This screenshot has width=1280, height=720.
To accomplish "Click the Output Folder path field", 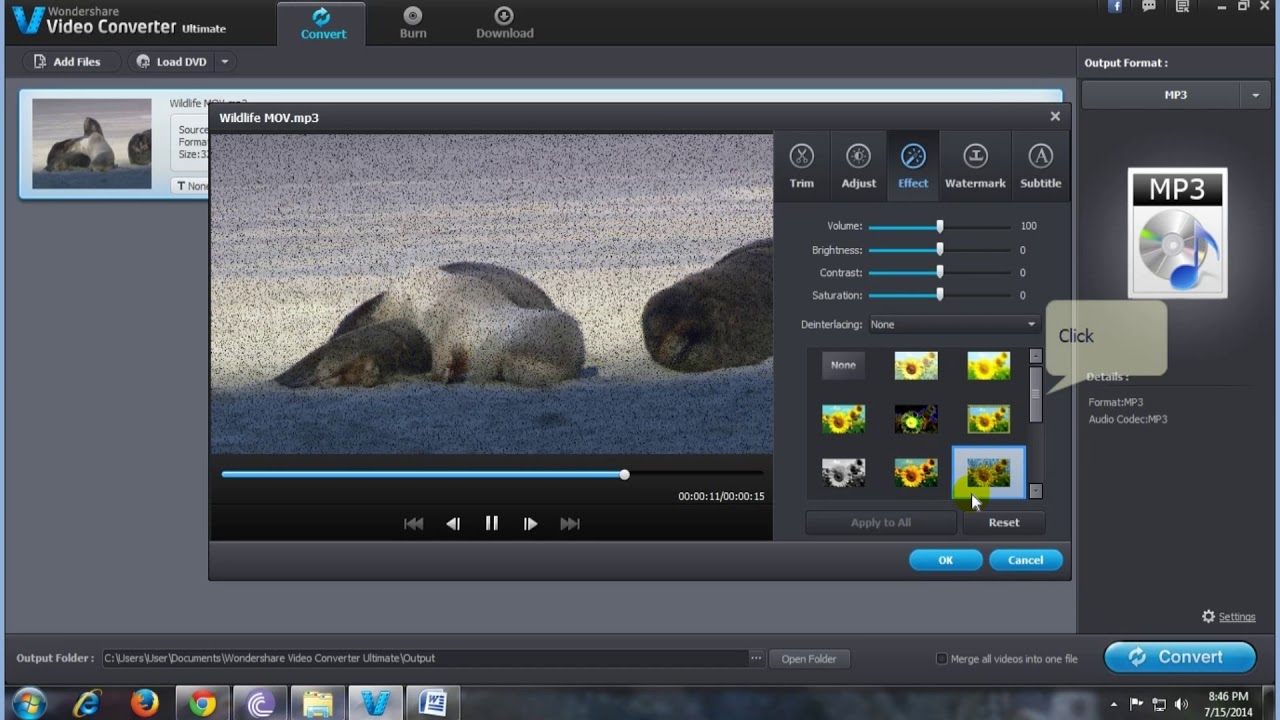I will click(x=425, y=658).
